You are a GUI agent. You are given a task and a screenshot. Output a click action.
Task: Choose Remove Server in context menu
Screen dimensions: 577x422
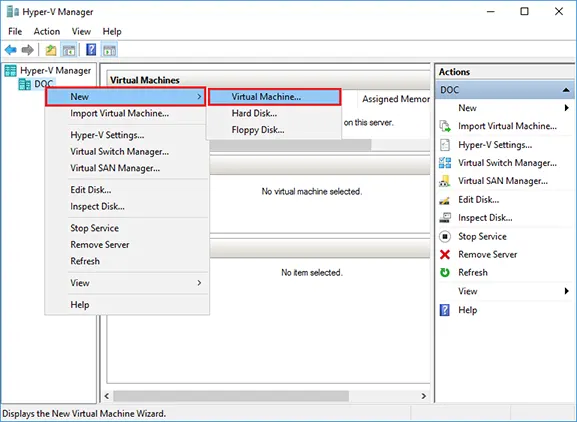pyautogui.click(x=127, y=245)
